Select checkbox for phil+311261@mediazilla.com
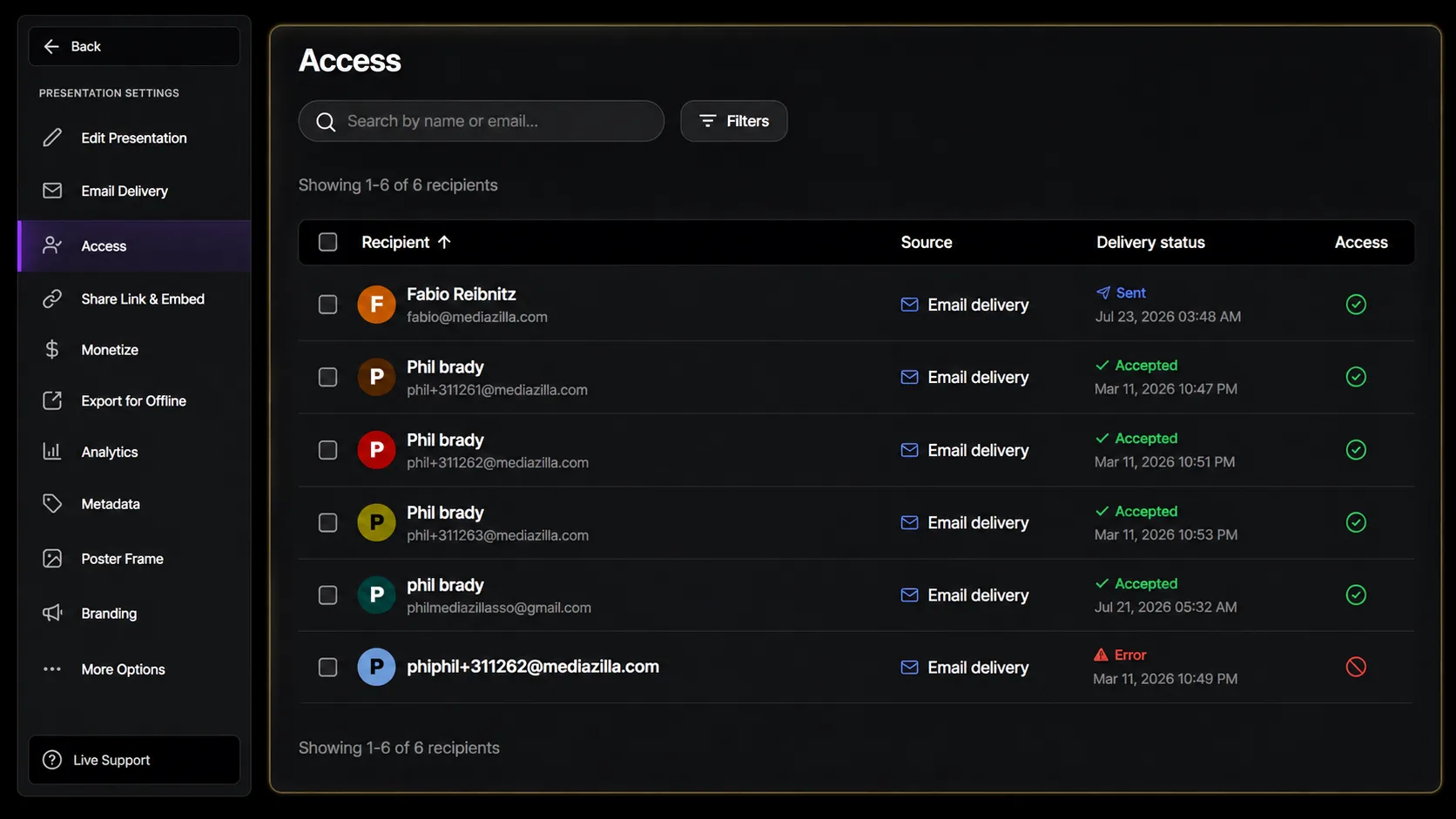The image size is (1456, 819). click(327, 377)
